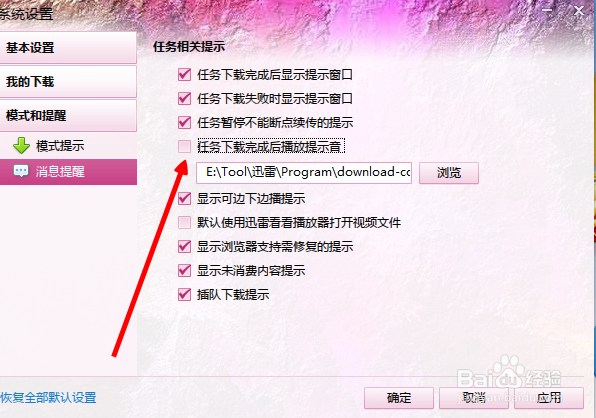Minimize the settings window
Viewport: 596px width, 418px height.
click(547, 10)
